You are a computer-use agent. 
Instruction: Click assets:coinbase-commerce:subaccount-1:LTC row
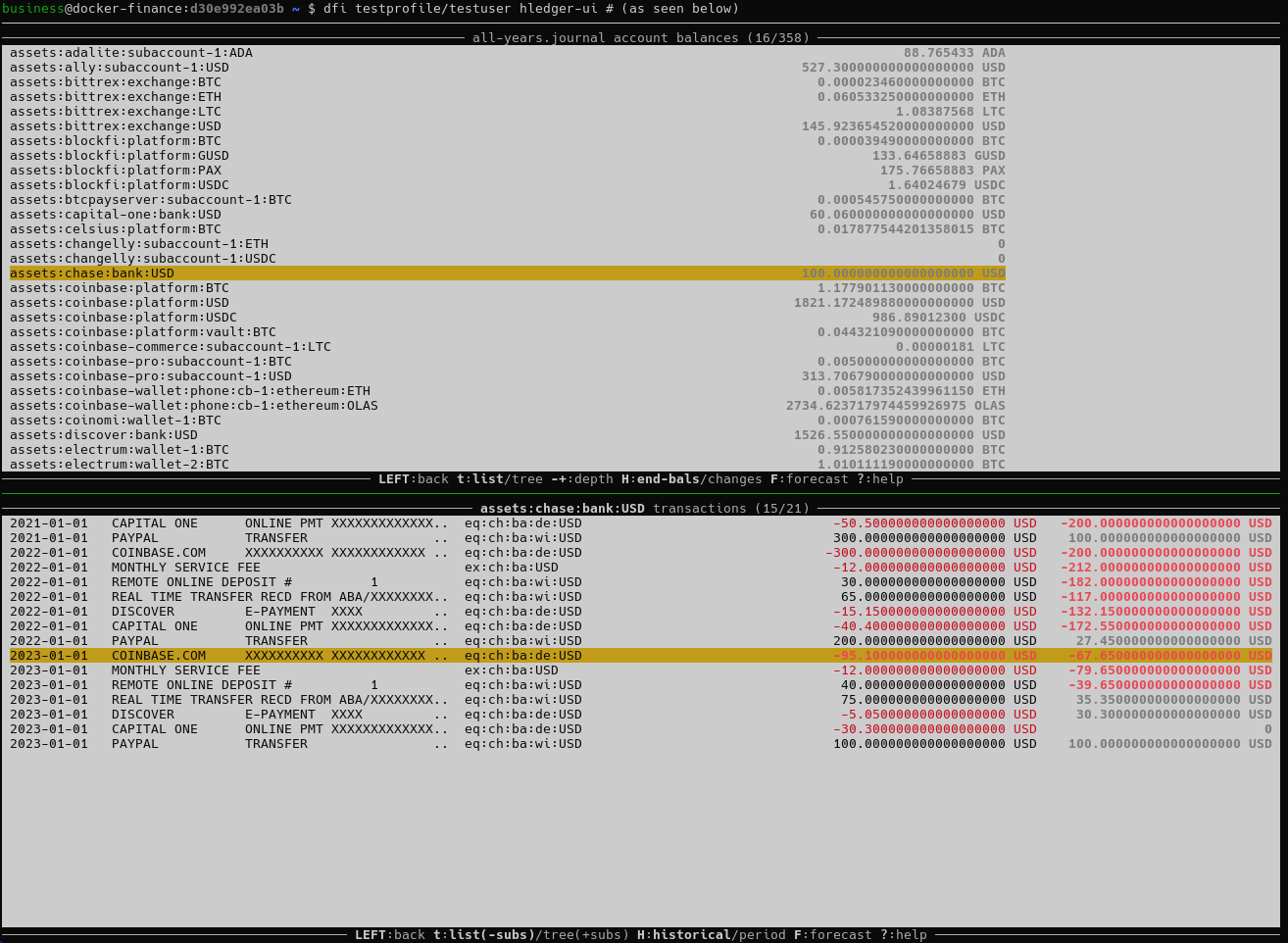(171, 347)
